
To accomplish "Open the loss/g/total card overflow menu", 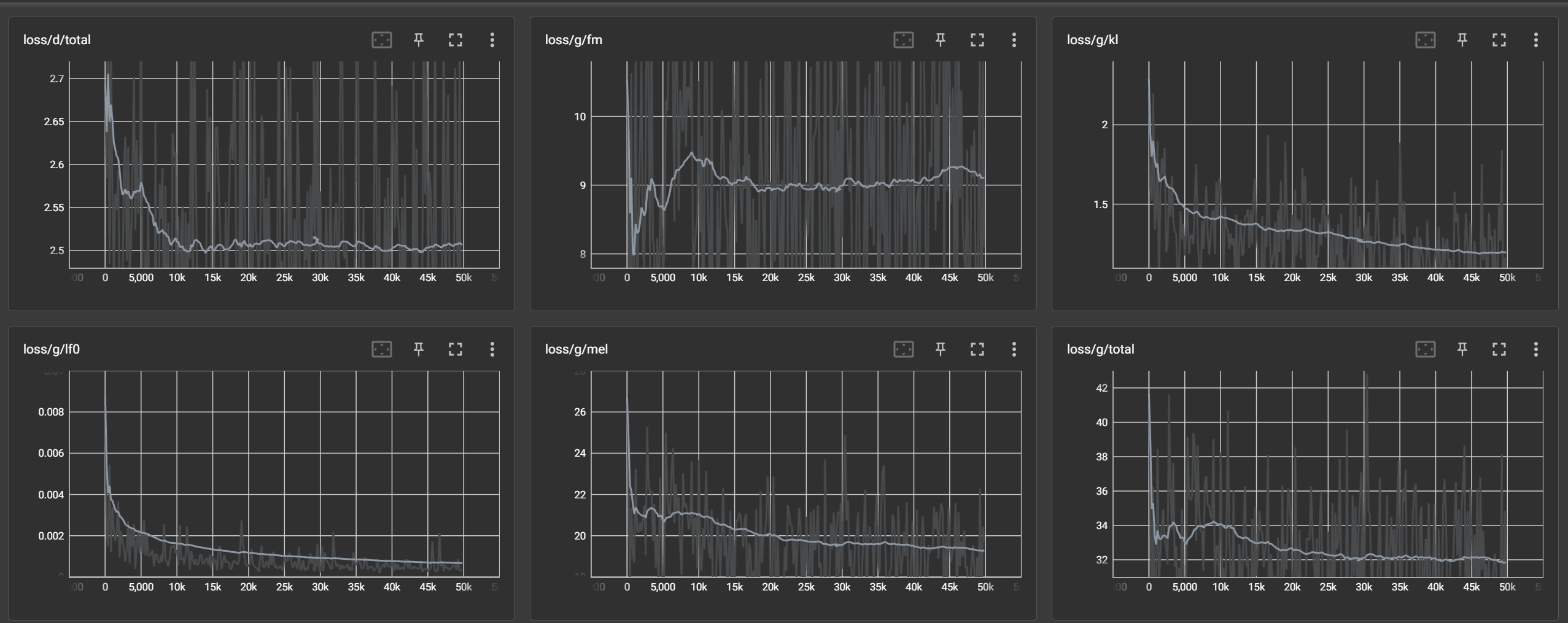I will [x=1535, y=349].
